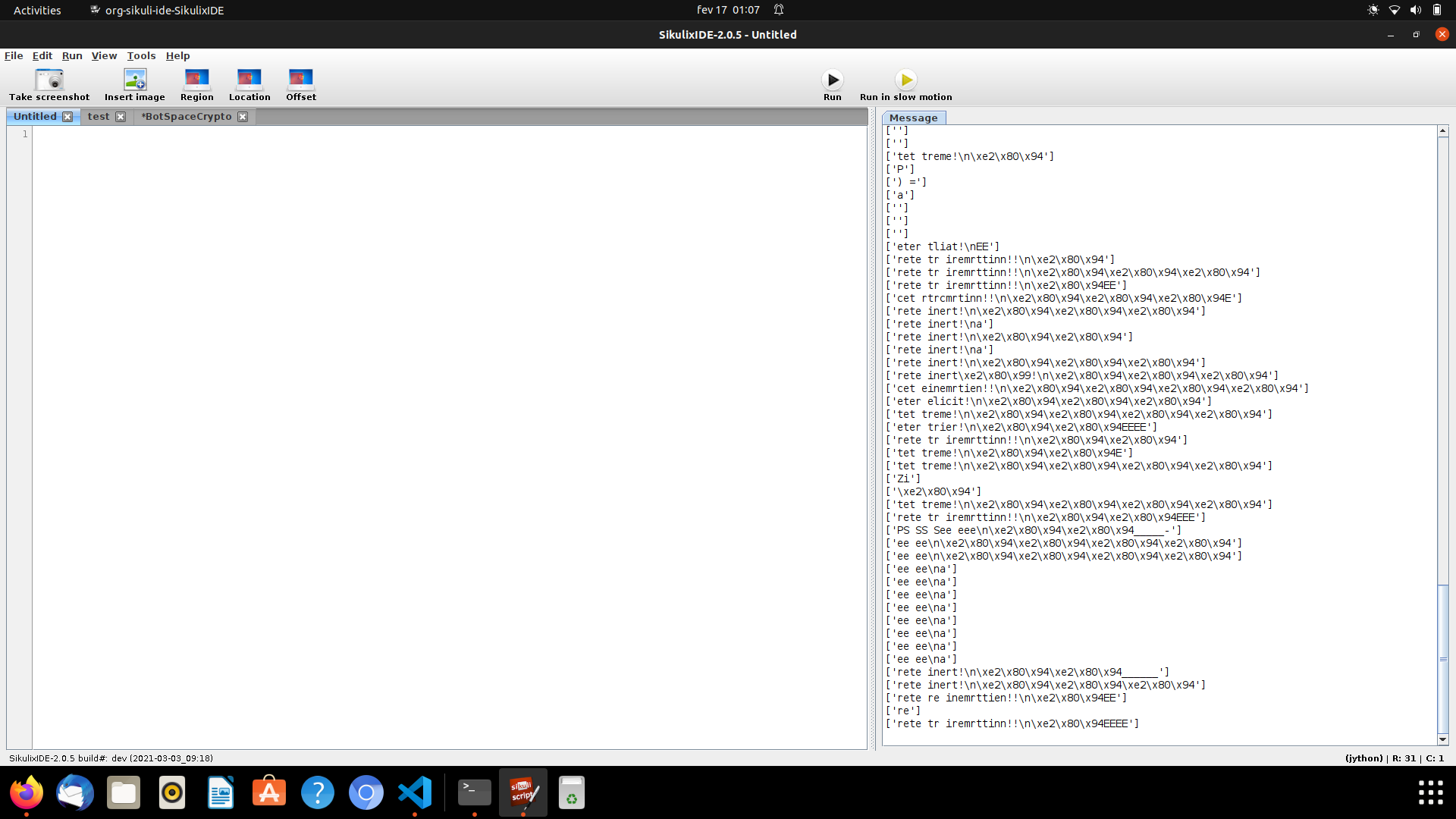Click the Location tool
The image size is (1456, 819).
249,83
